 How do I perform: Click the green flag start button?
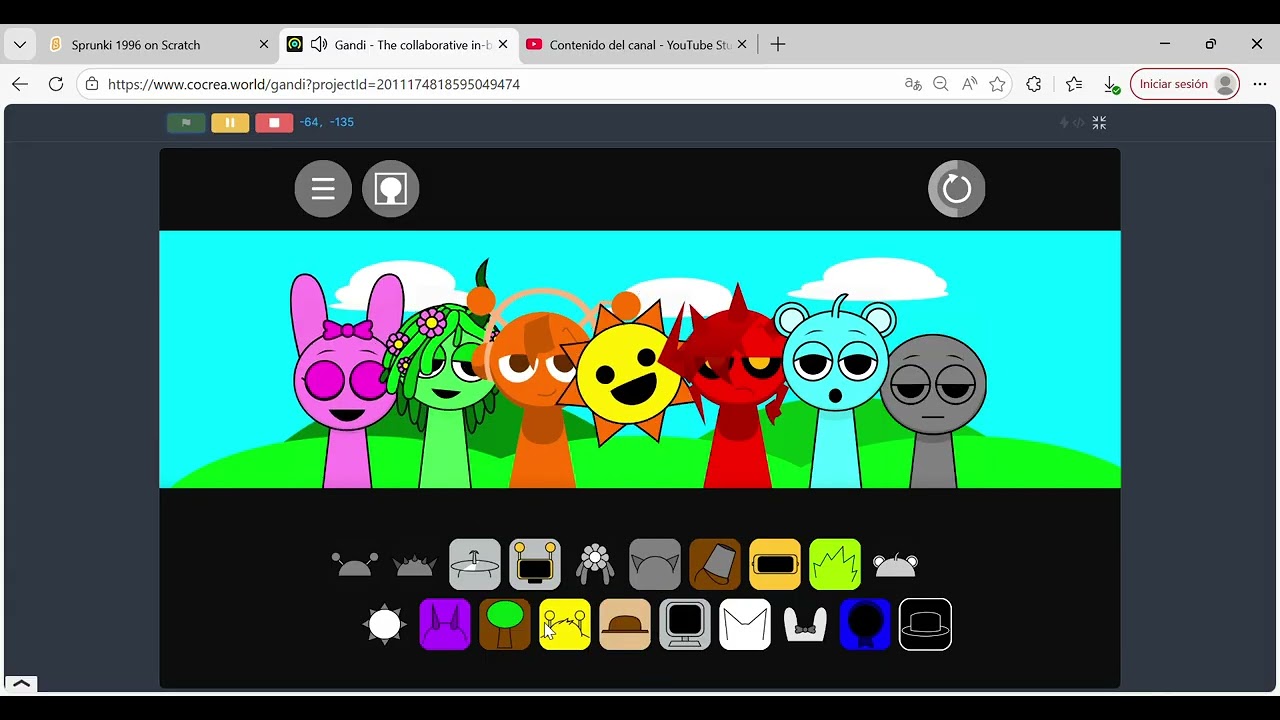point(186,122)
